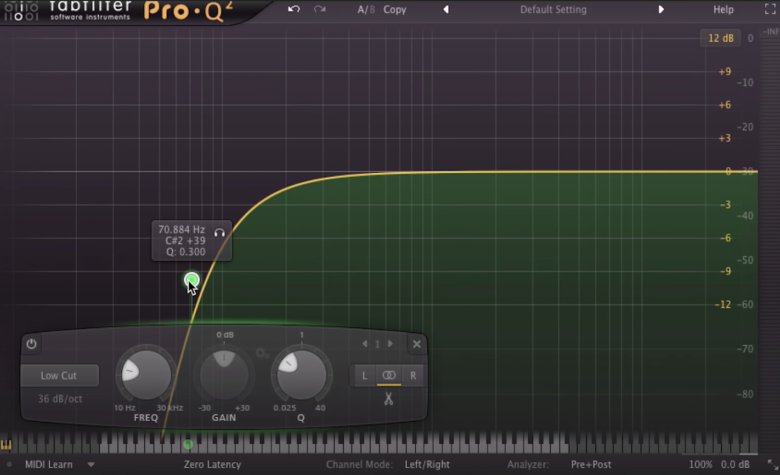The width and height of the screenshot is (780, 475).
Task: Click the 70.884 Hz frequency readout
Action: (182, 229)
